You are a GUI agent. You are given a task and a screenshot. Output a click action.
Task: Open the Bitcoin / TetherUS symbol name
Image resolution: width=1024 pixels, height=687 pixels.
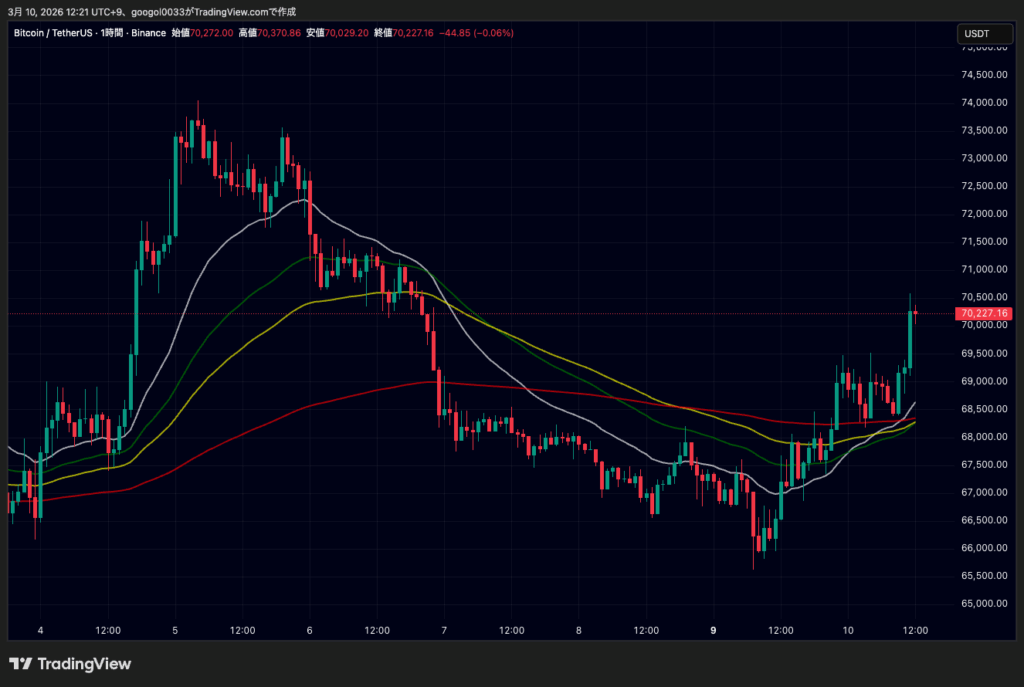pos(52,32)
